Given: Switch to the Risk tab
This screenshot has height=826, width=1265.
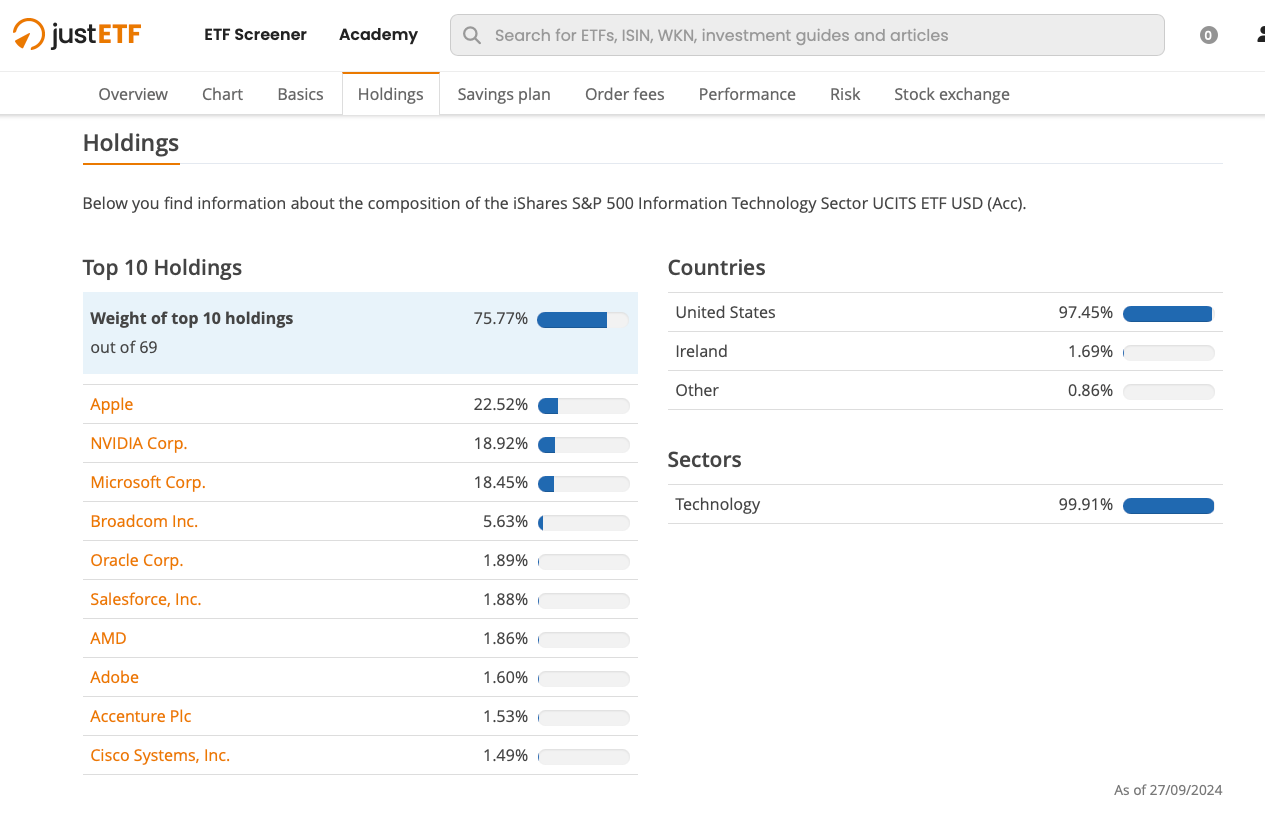Looking at the screenshot, I should point(845,94).
